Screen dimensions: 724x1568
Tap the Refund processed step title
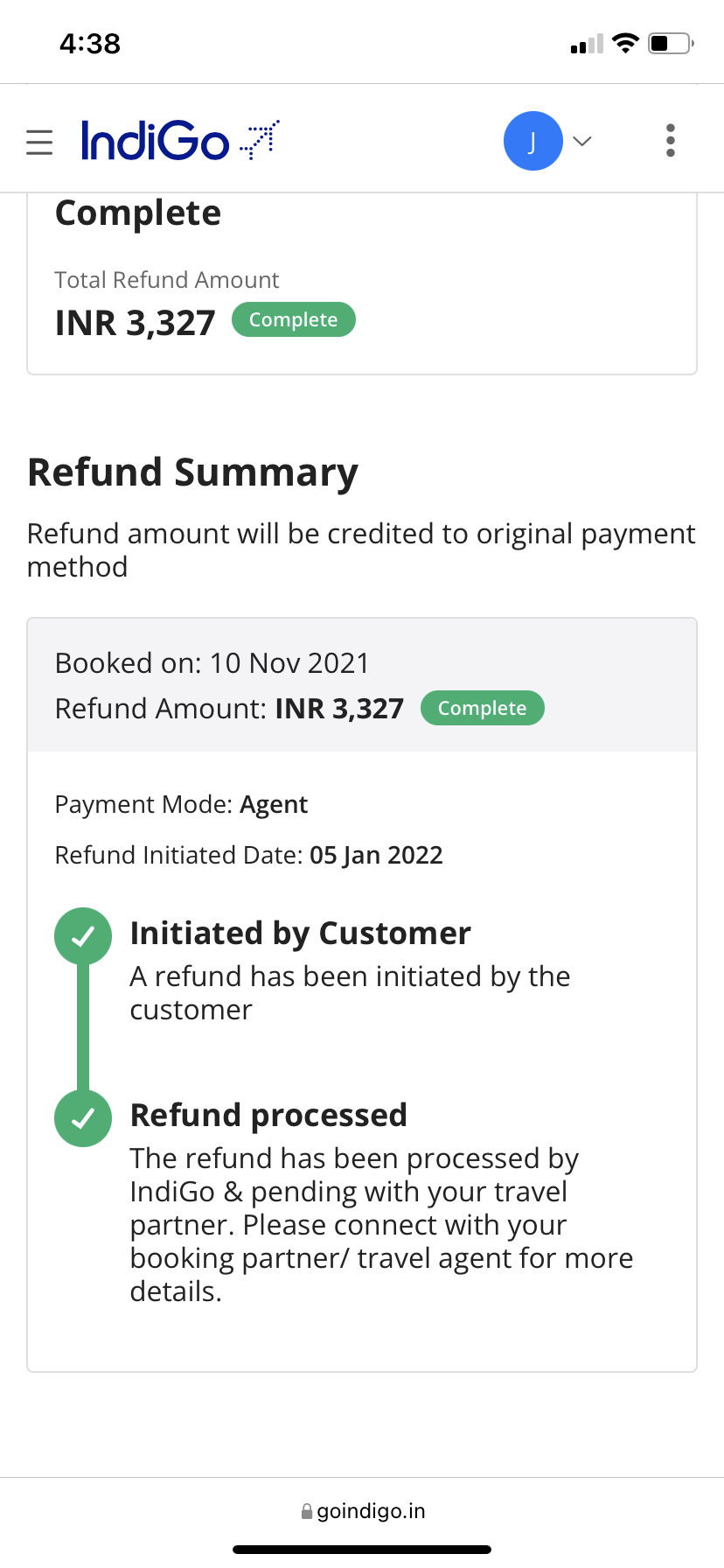tap(268, 1116)
